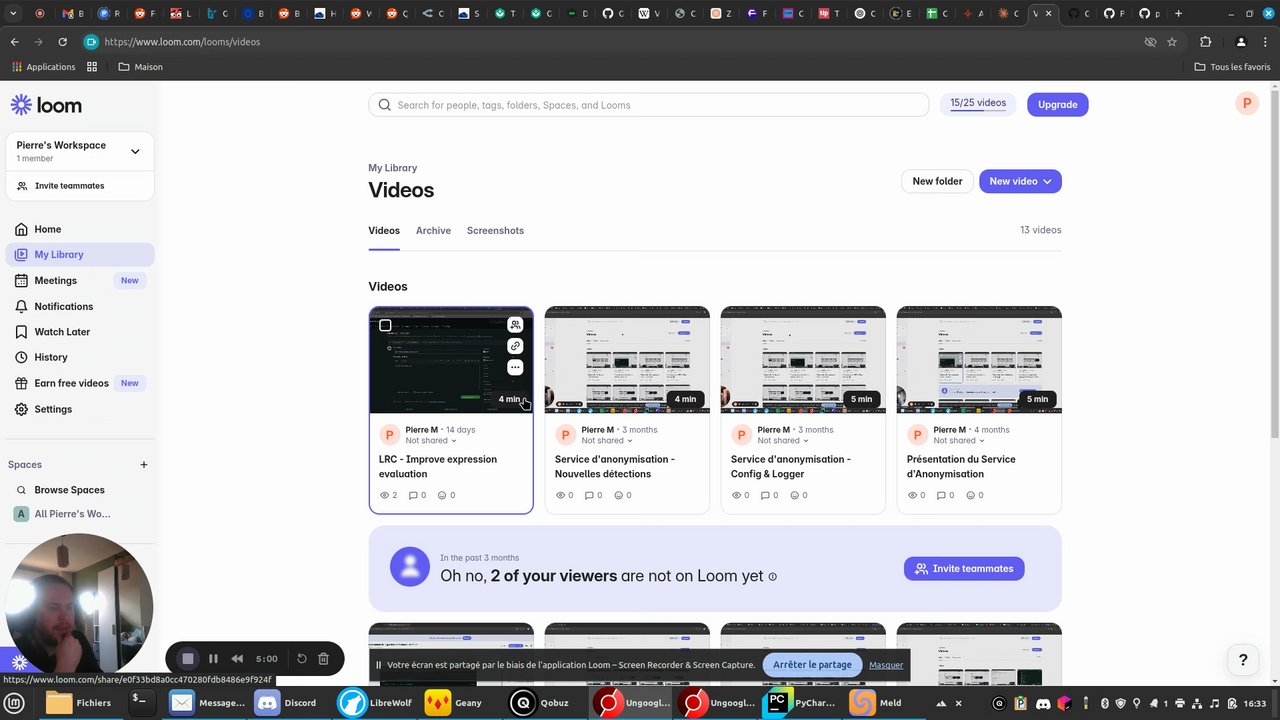Open Discord from the taskbar
Screen dimensions: 1280x720
(286, 703)
